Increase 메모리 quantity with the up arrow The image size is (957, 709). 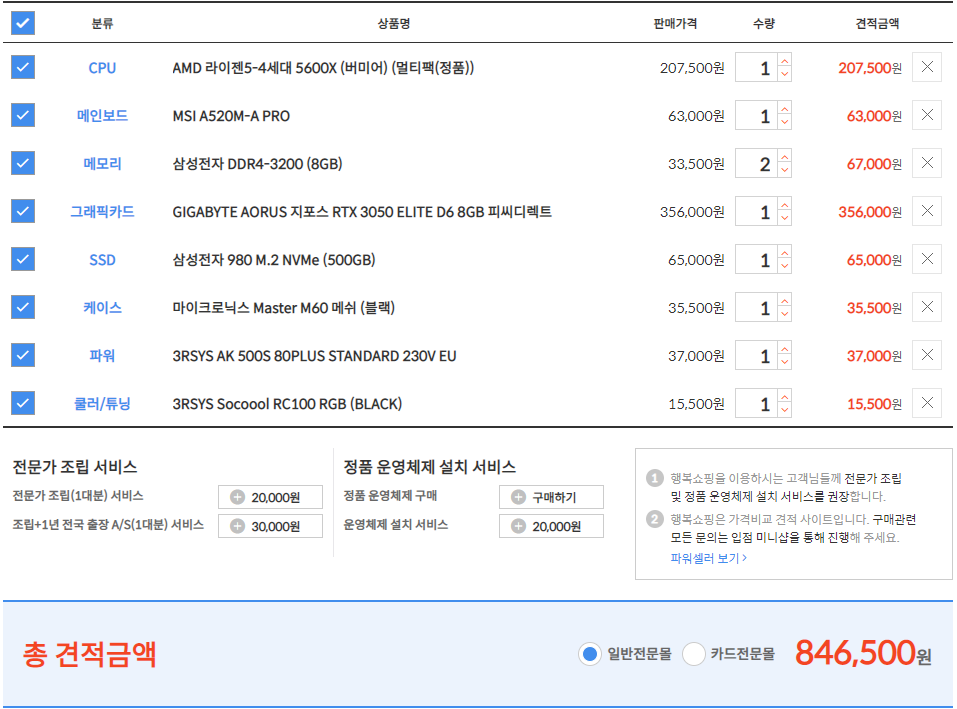click(785, 156)
